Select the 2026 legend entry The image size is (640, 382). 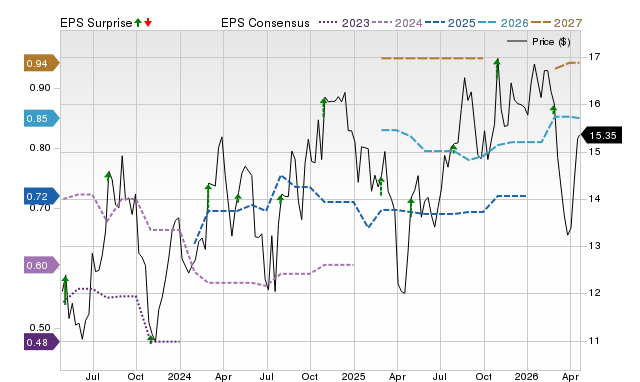503,23
